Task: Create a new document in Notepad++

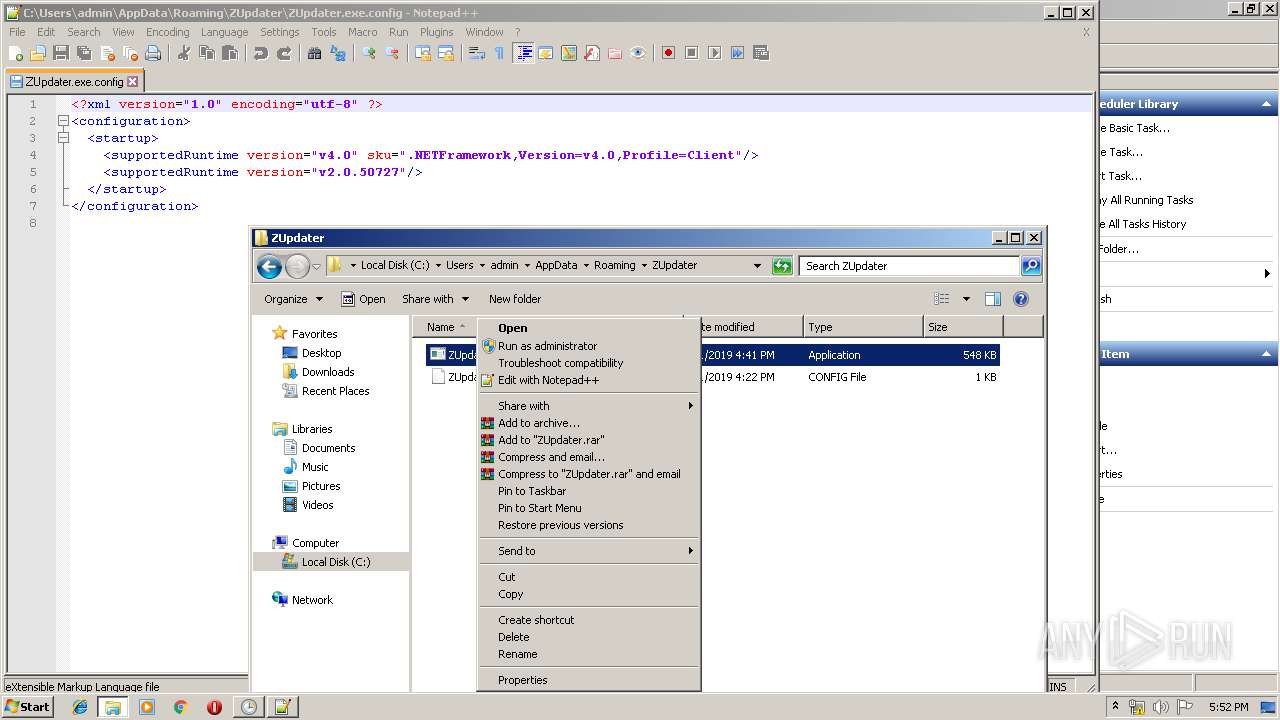Action: point(15,53)
